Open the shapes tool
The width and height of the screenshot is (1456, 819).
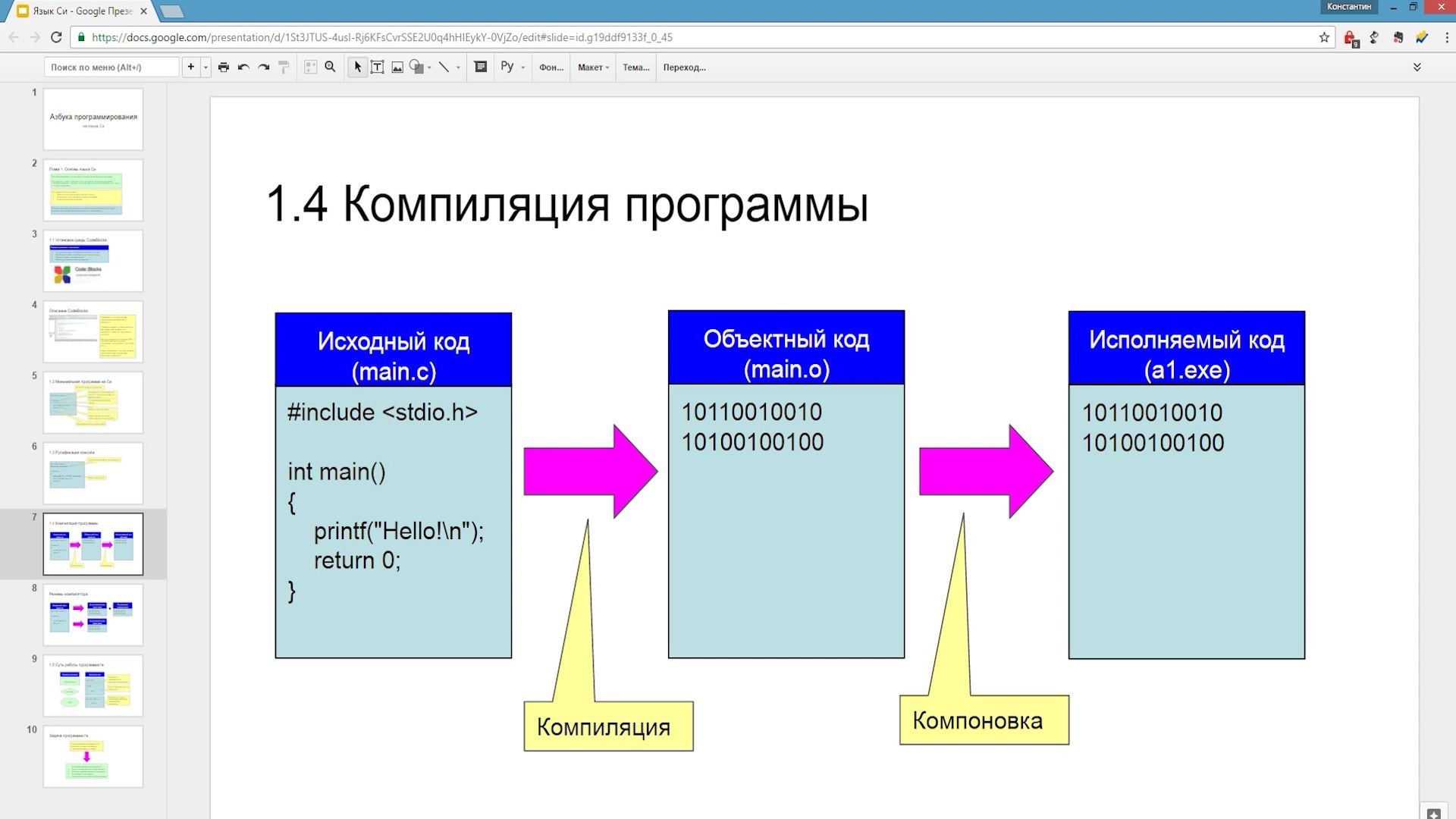click(x=416, y=67)
